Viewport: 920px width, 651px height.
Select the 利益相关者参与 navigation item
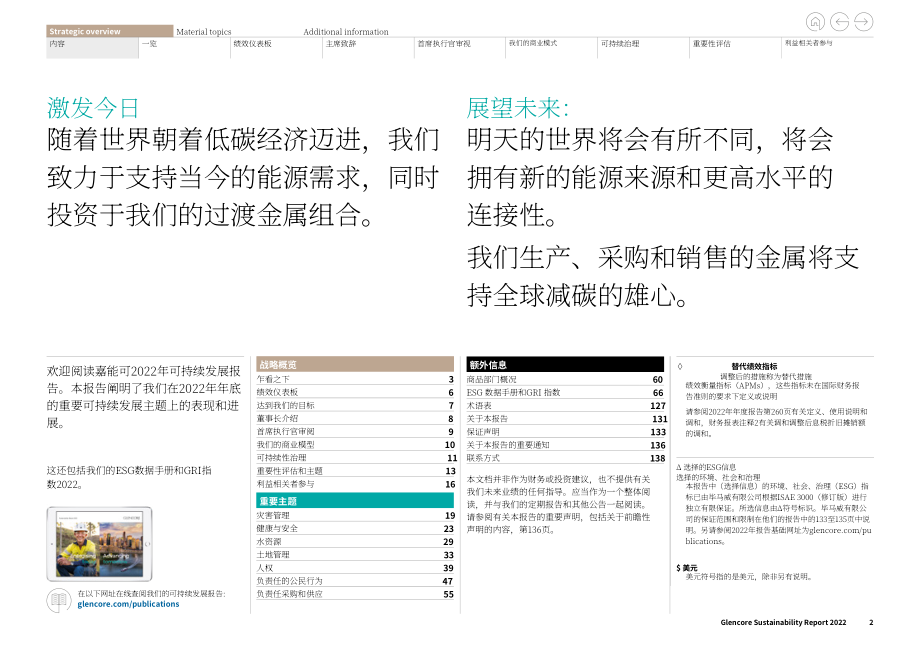(827, 48)
